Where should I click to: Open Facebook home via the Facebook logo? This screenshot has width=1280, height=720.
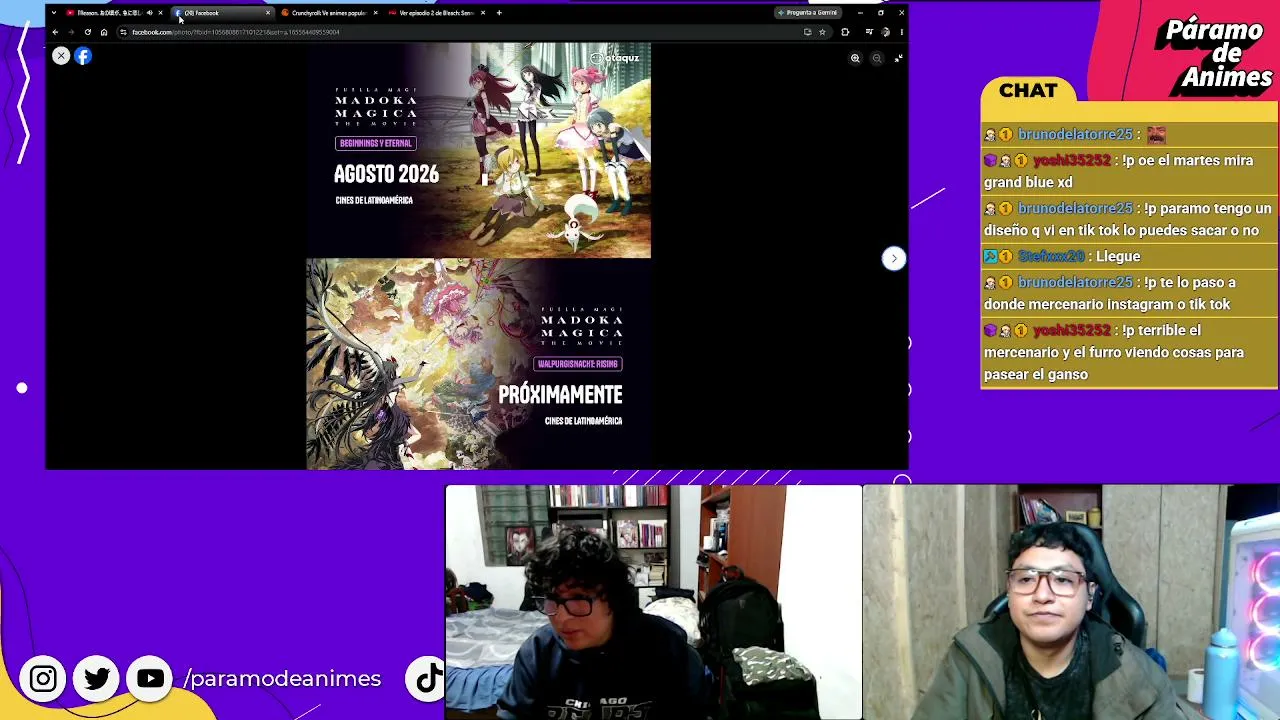tap(83, 56)
